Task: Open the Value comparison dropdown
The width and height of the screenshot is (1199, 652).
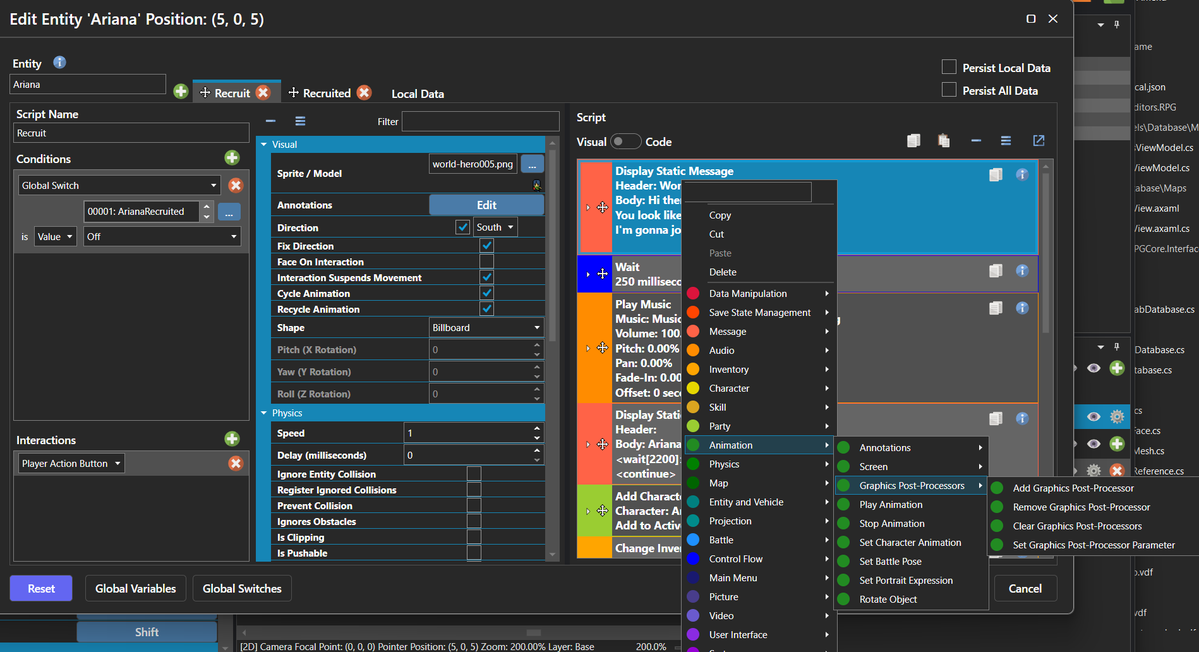Action: click(x=54, y=237)
